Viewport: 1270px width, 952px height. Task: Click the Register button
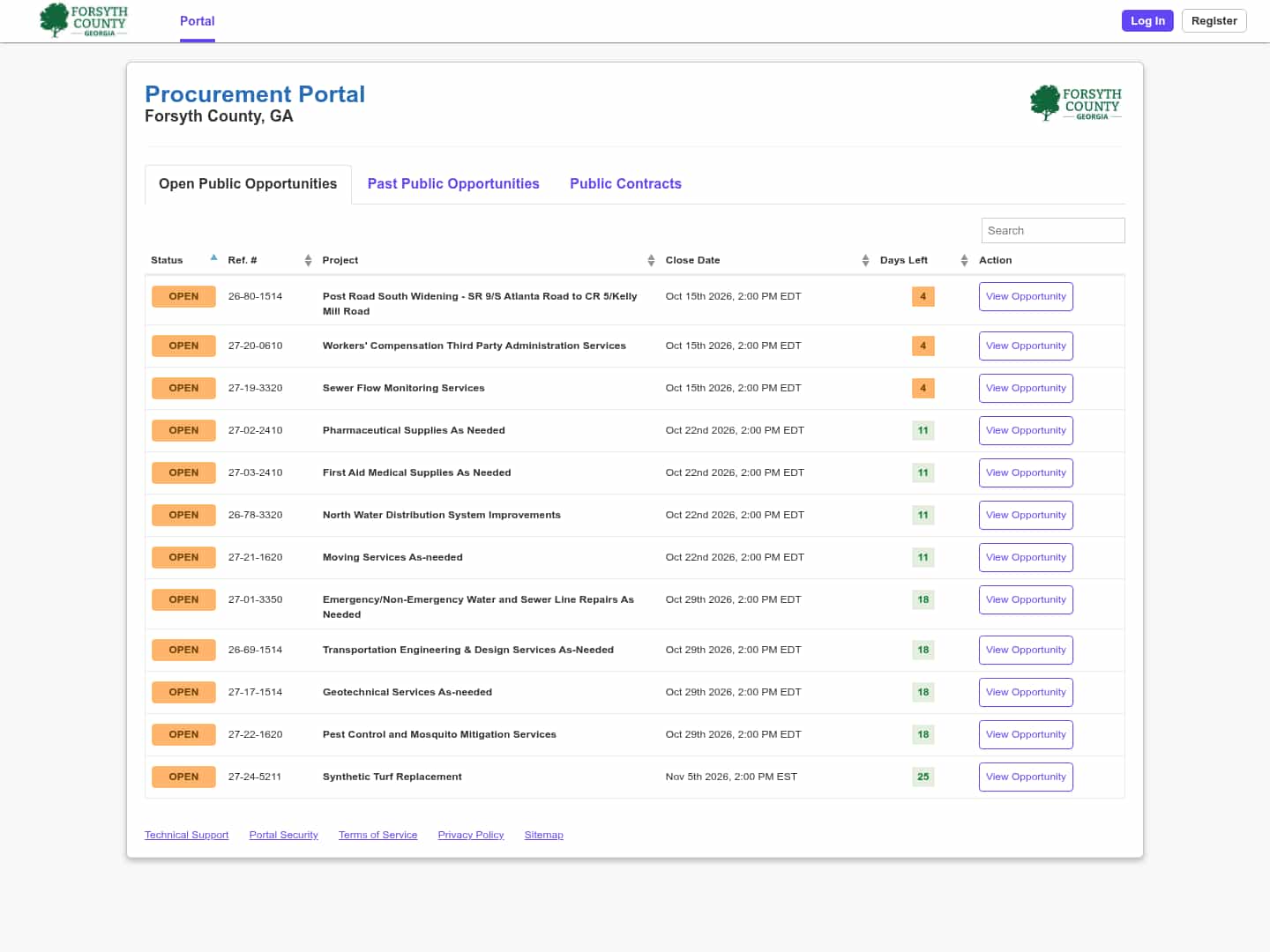coord(1214,21)
